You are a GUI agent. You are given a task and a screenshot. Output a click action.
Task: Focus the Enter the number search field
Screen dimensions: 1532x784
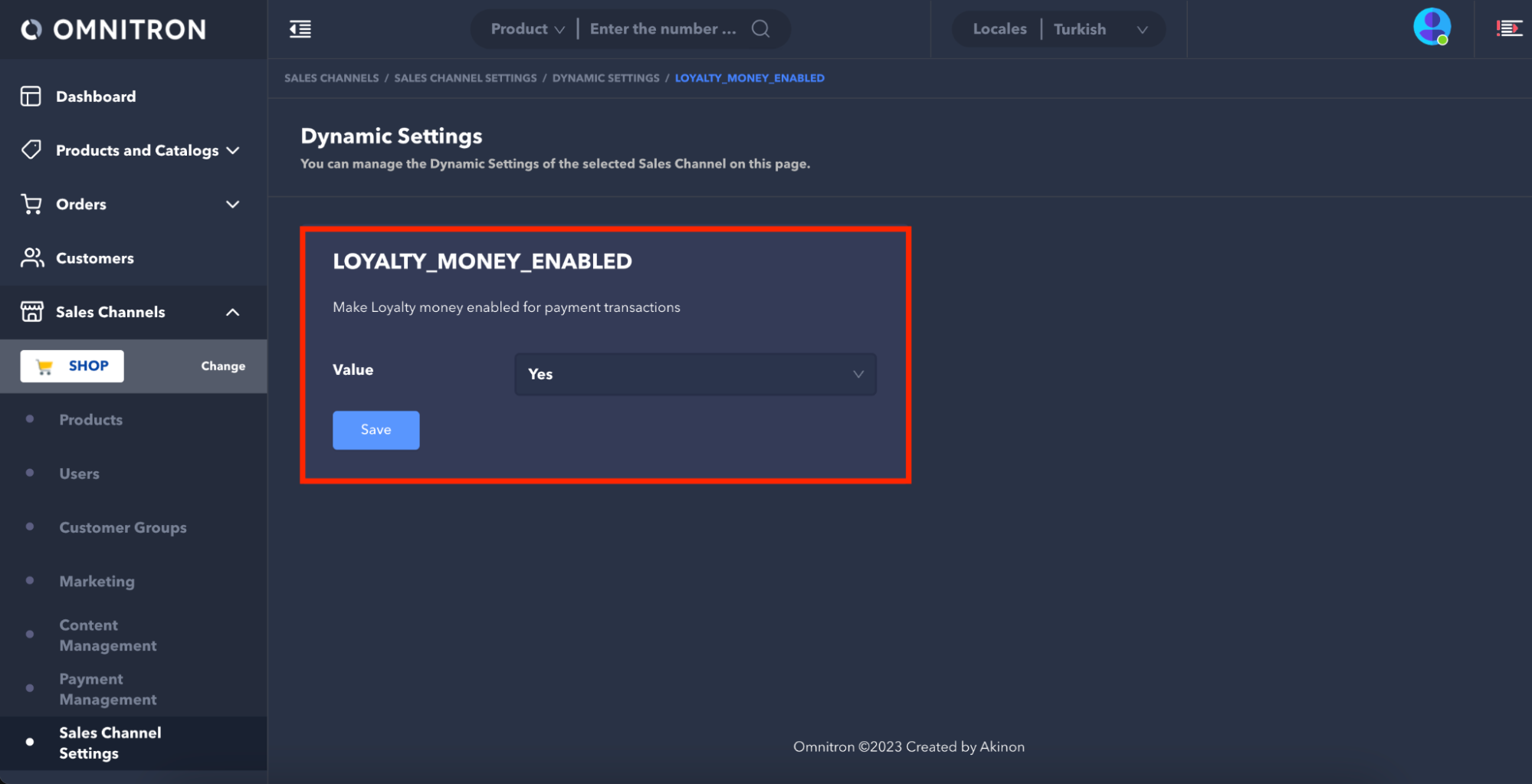[662, 29]
